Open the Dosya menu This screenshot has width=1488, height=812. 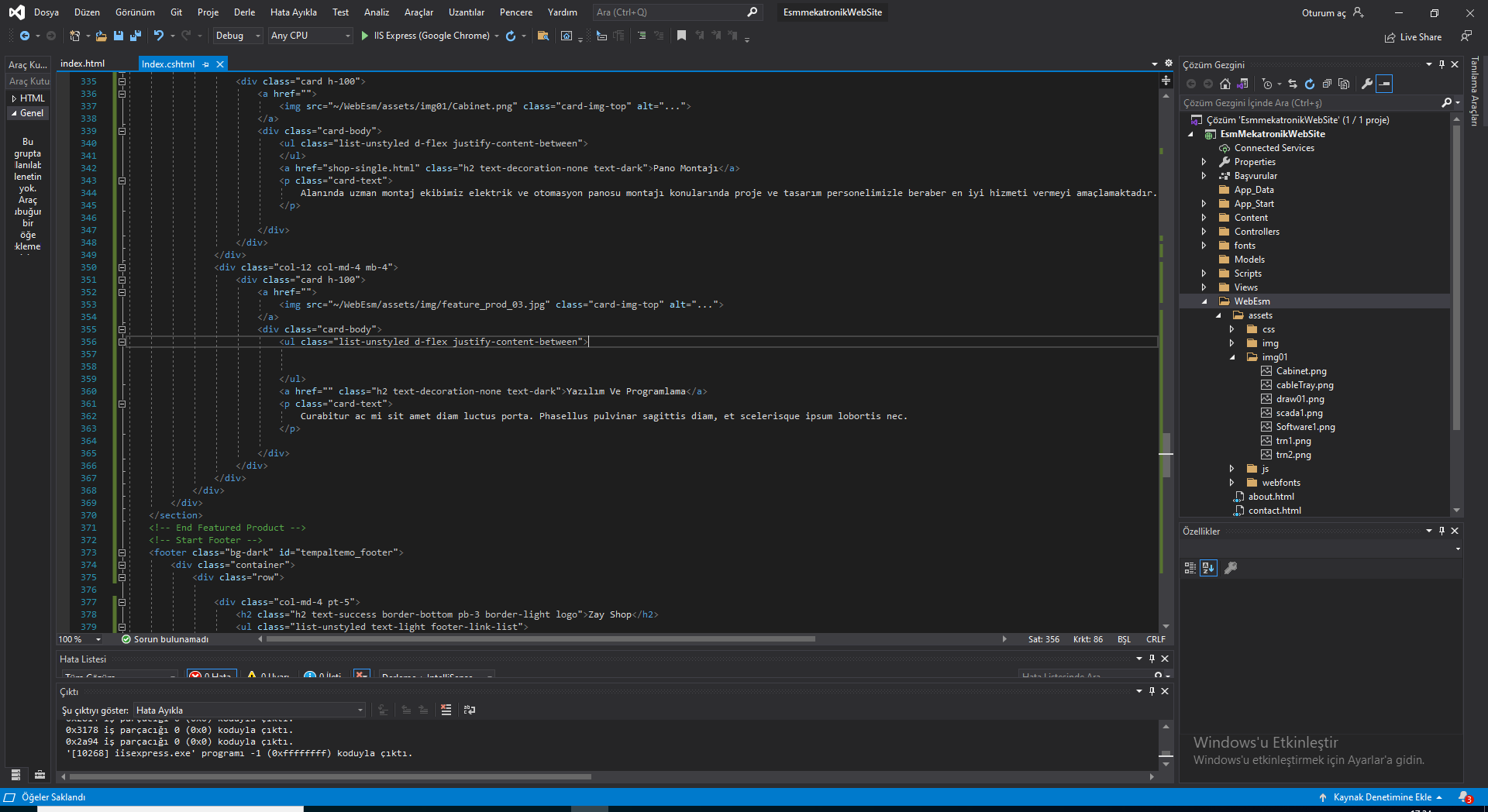coord(46,12)
